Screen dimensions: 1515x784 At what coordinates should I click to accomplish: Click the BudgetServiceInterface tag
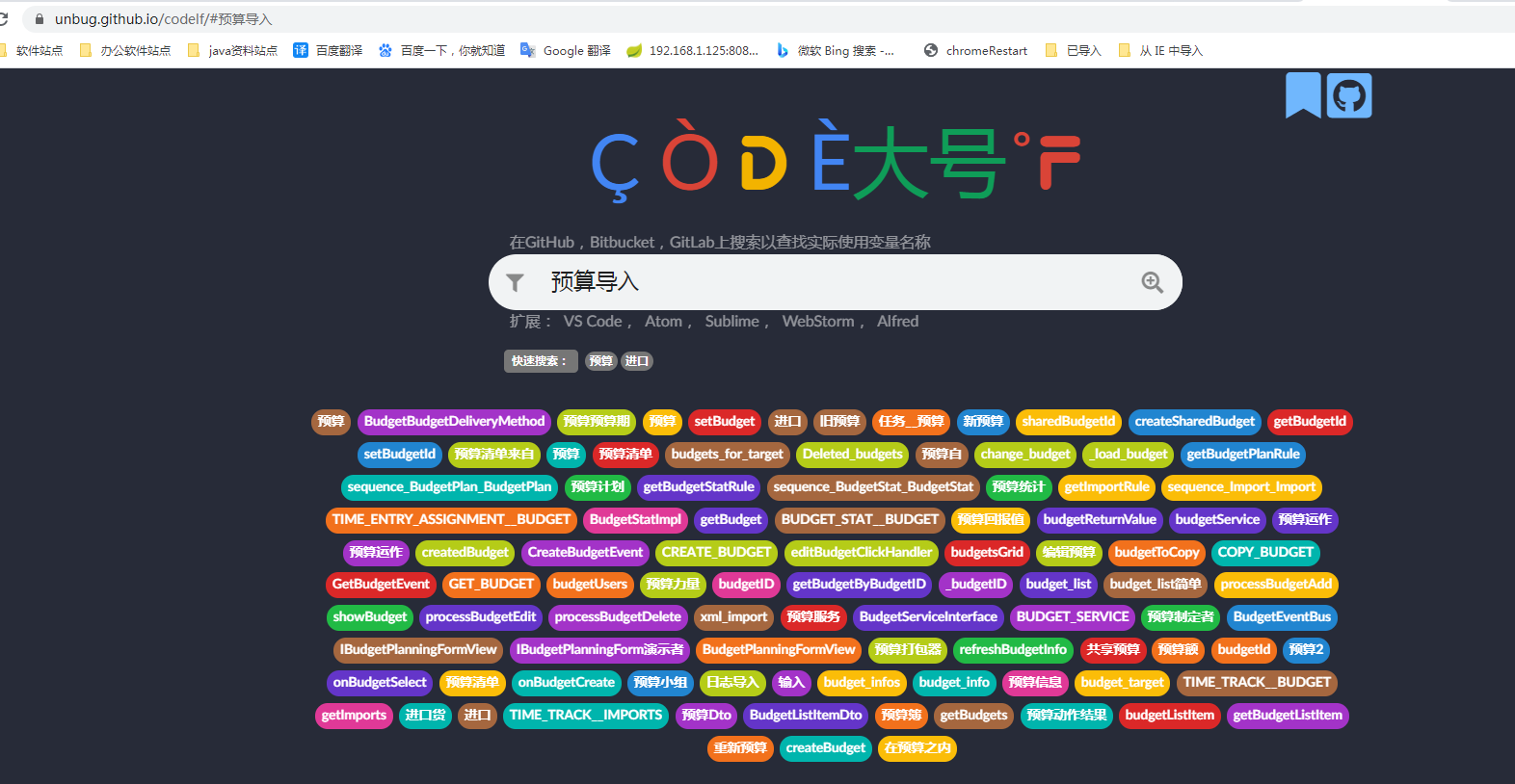tap(928, 617)
